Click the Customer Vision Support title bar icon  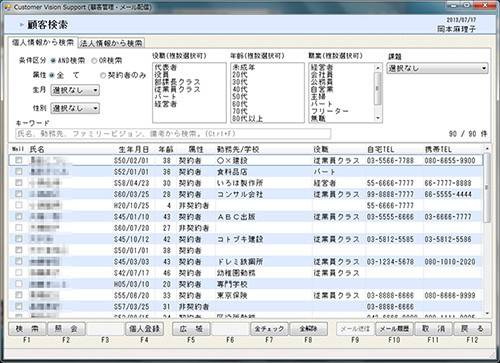click(8, 7)
